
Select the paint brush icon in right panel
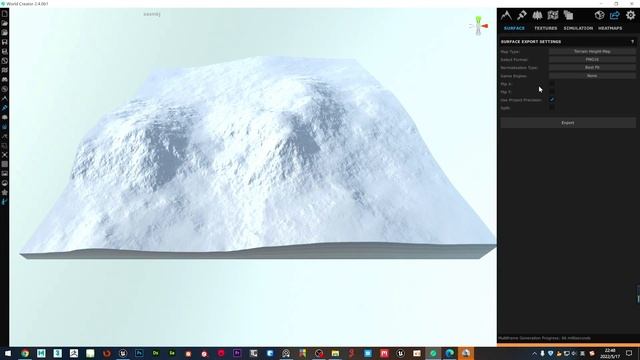(522, 16)
